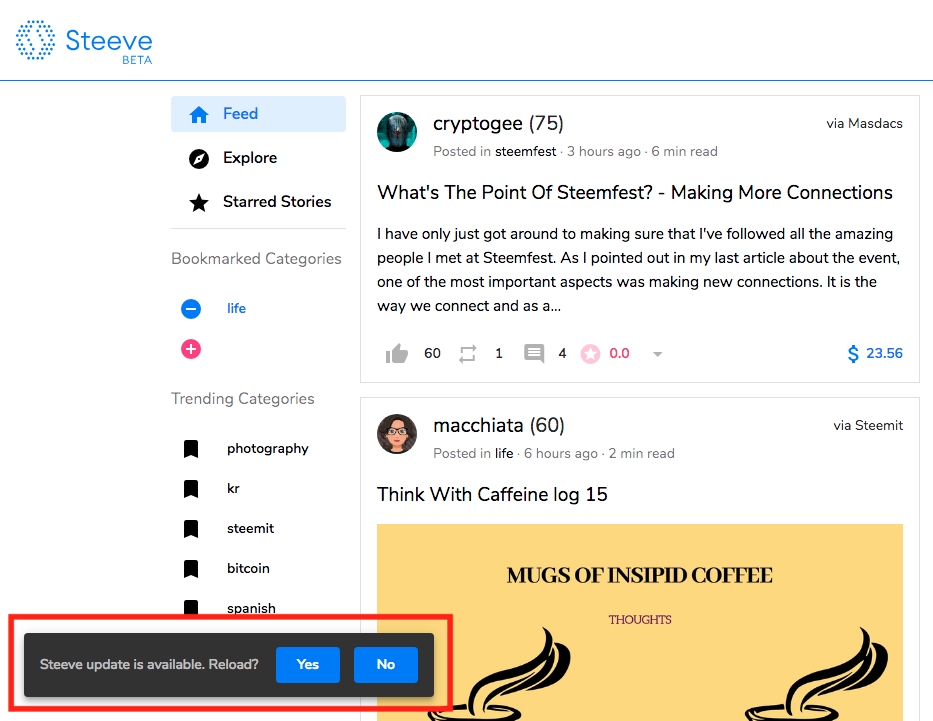Open the macchiata (60) author name
Image resolution: width=933 pixels, height=721 pixels.
pos(499,425)
